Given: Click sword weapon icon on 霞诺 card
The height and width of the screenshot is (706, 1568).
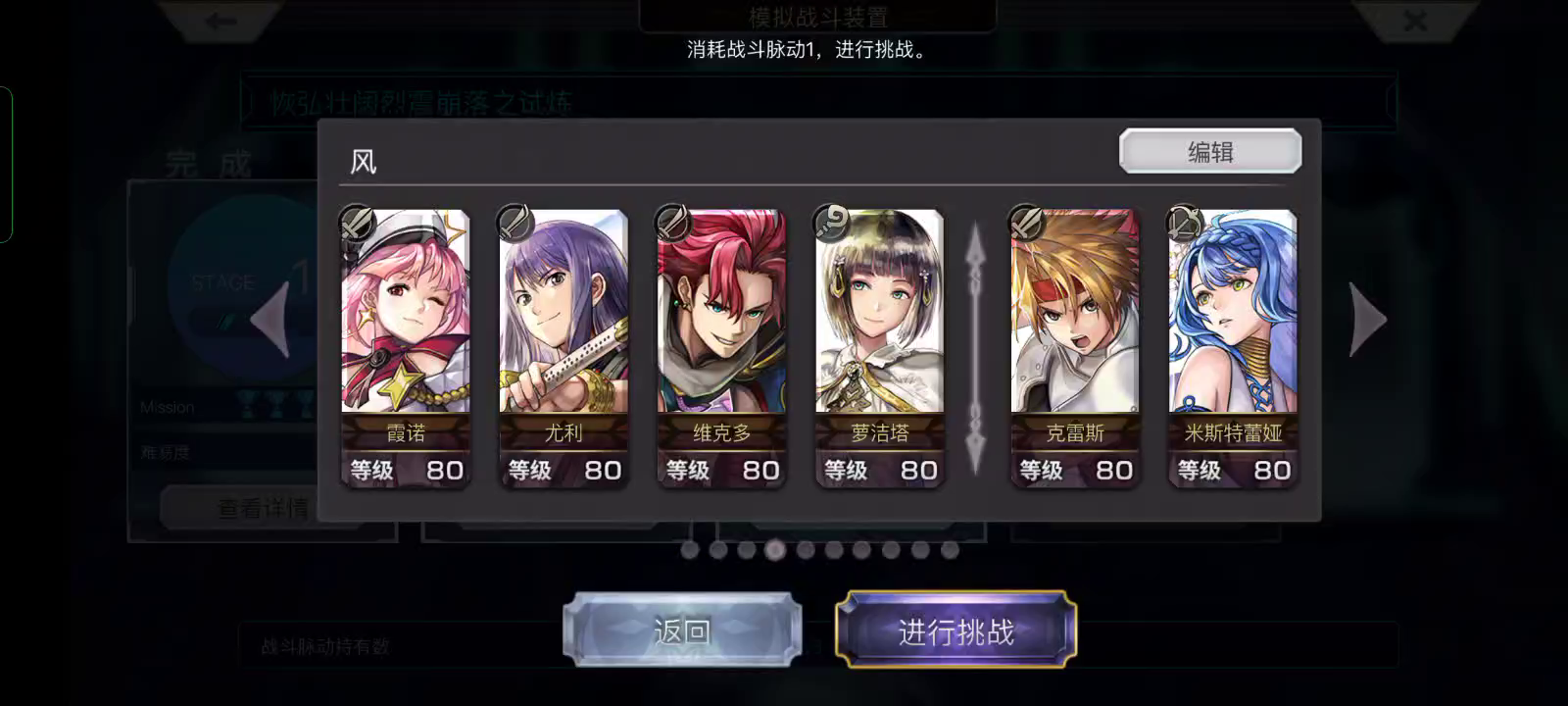Looking at the screenshot, I should 358,223.
